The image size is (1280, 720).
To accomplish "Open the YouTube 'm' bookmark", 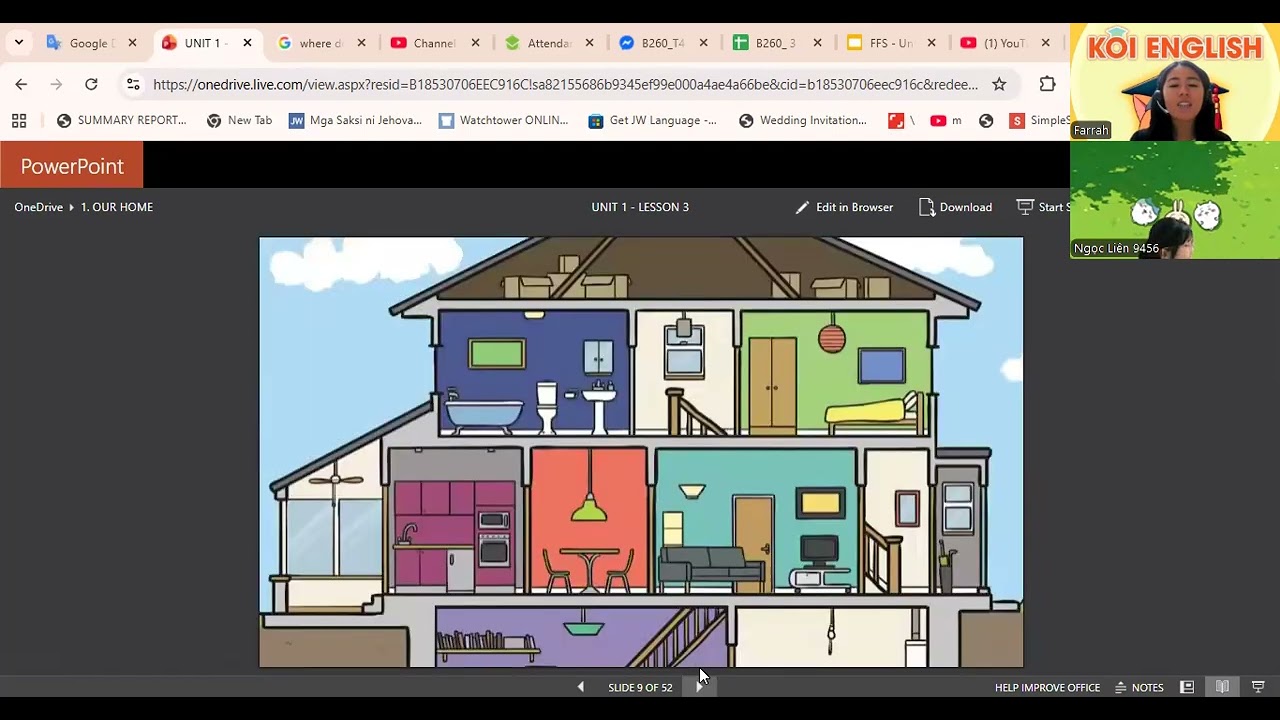I will click(x=946, y=120).
